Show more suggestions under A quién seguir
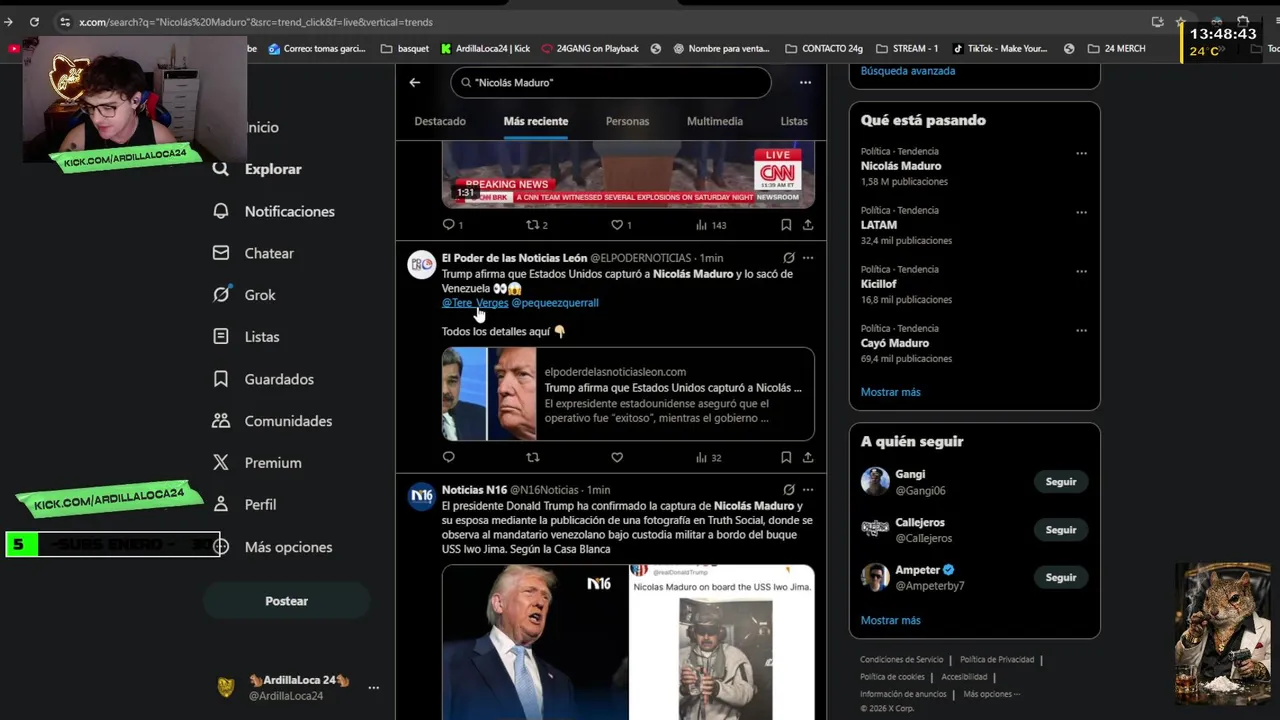Screen dimensions: 1280x720 (891, 620)
